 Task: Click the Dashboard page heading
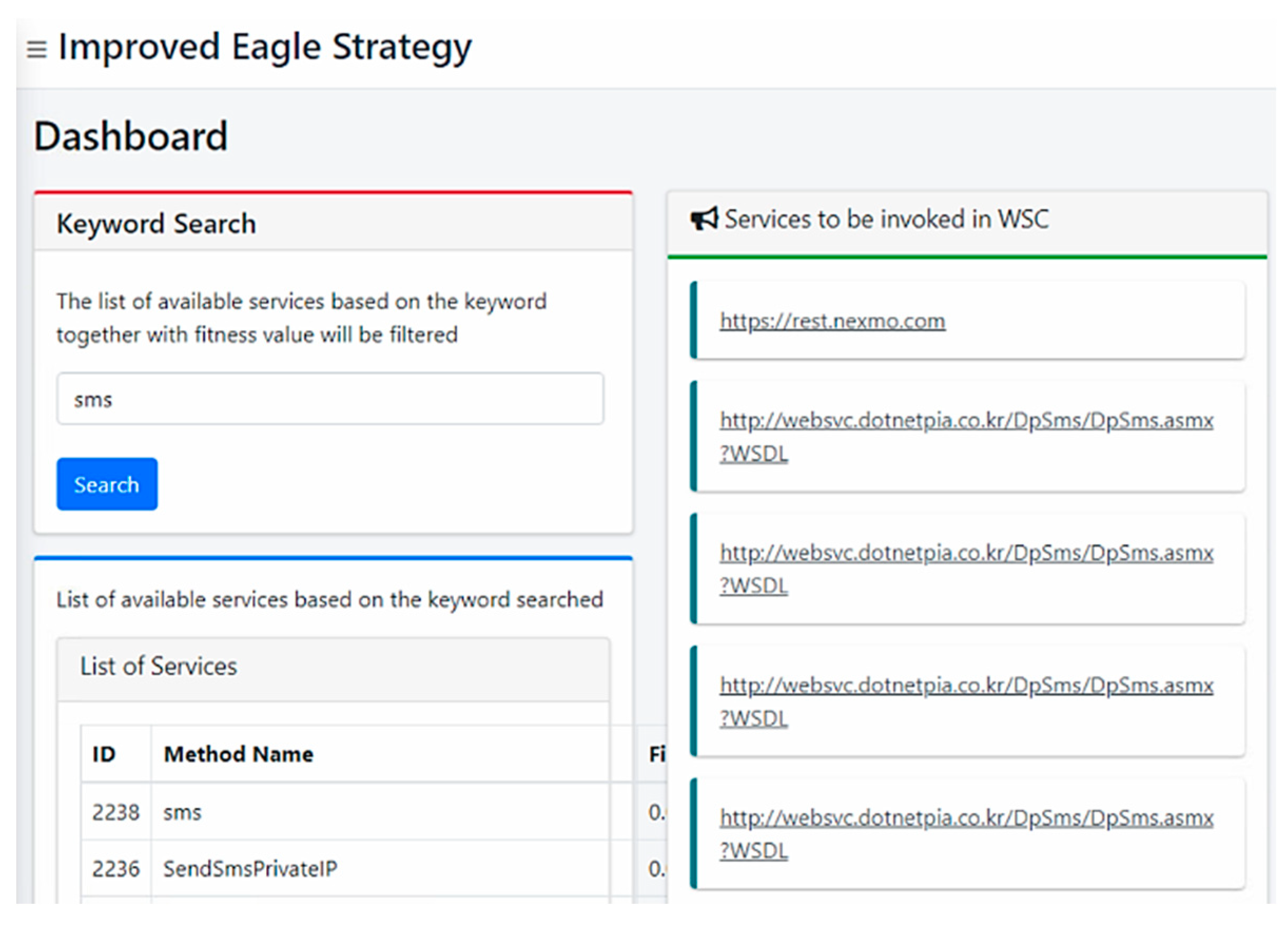tap(131, 136)
